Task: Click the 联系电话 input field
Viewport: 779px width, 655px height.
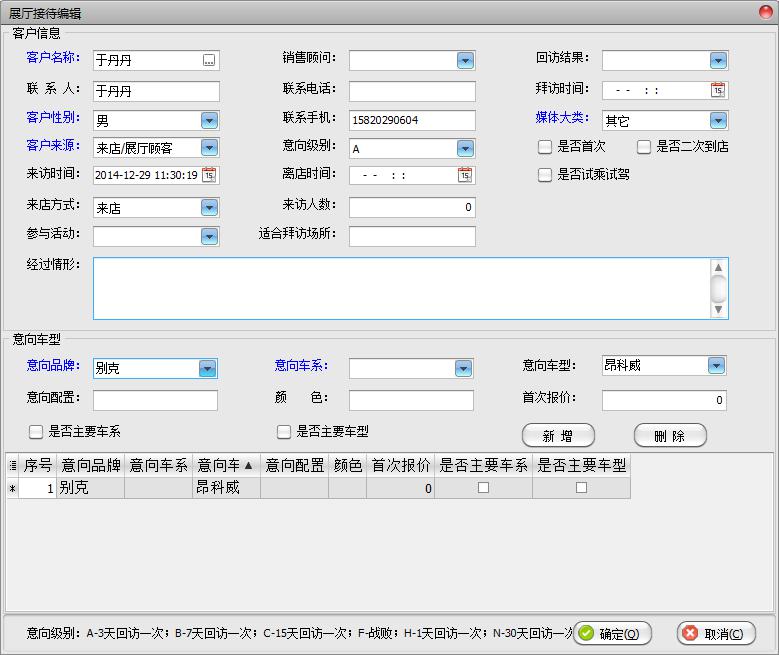Action: point(412,91)
